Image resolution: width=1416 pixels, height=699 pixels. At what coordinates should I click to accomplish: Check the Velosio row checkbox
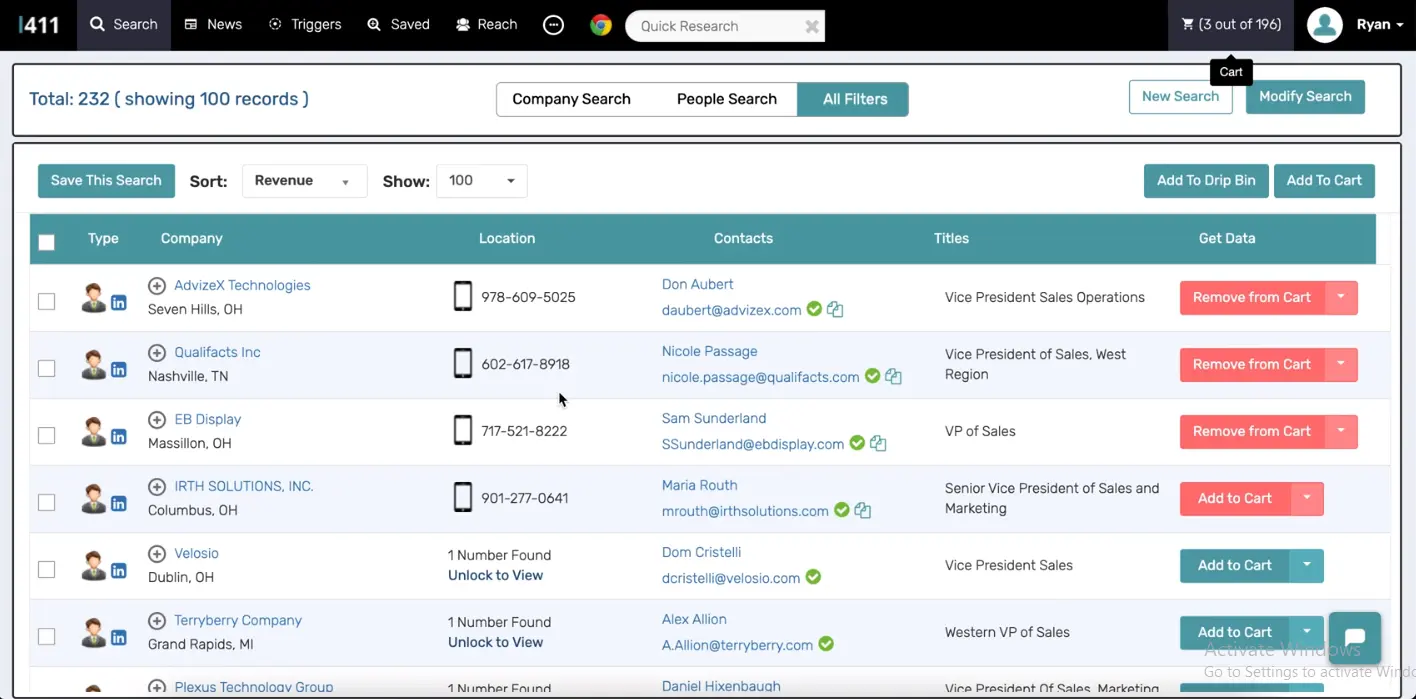click(x=46, y=569)
